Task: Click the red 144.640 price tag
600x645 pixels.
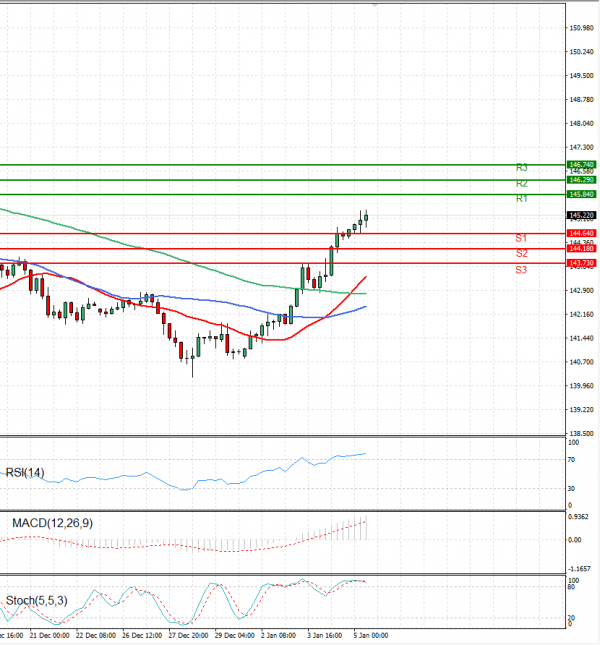Action: pos(581,233)
